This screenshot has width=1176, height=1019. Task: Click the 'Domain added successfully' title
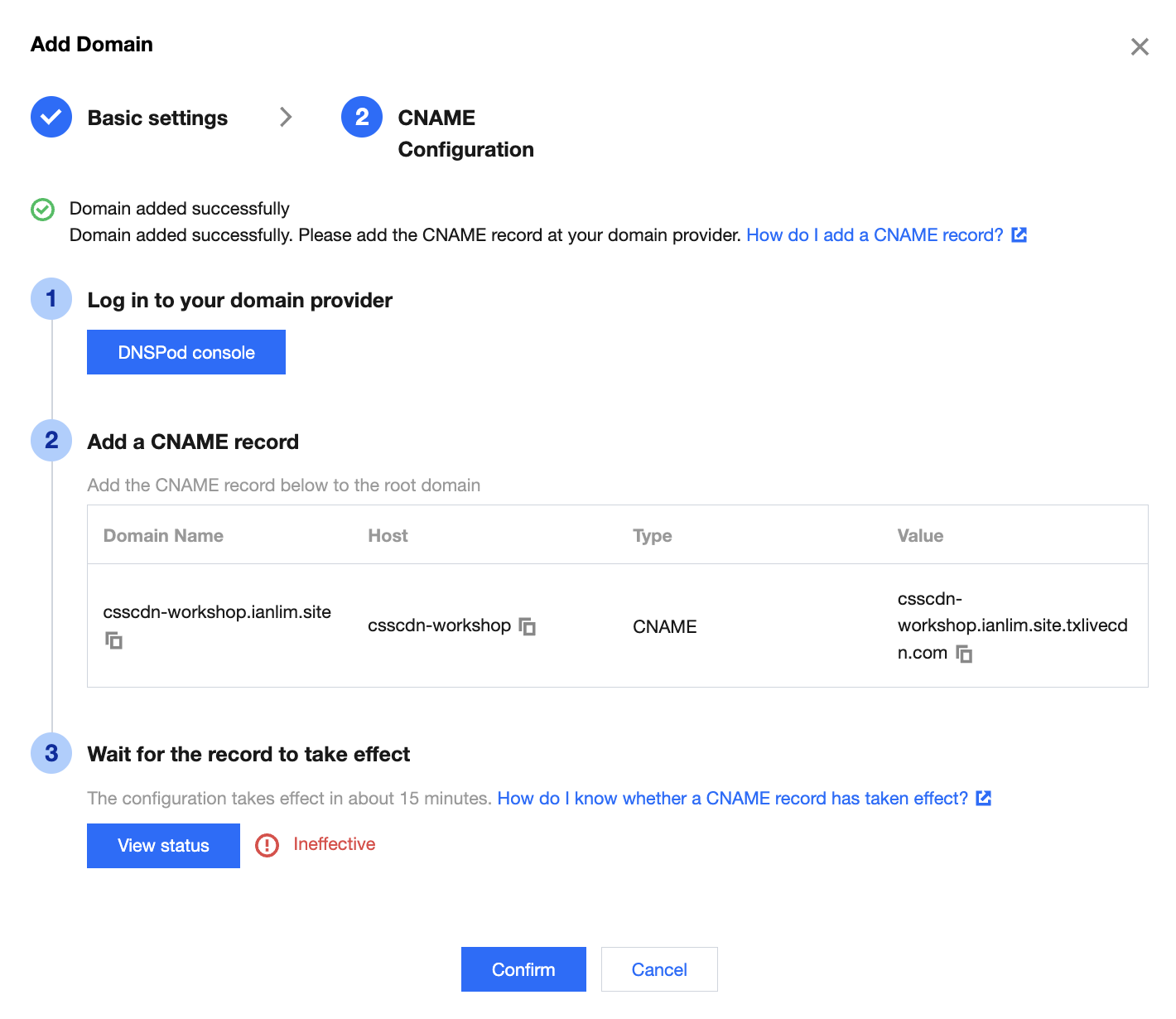pyautogui.click(x=180, y=209)
